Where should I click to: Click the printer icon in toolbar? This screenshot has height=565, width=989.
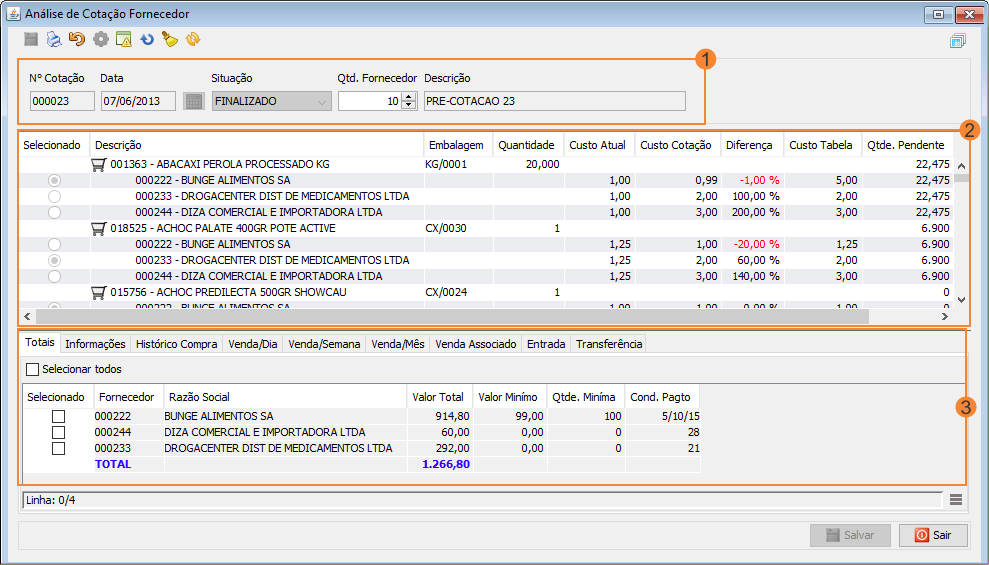click(54, 39)
